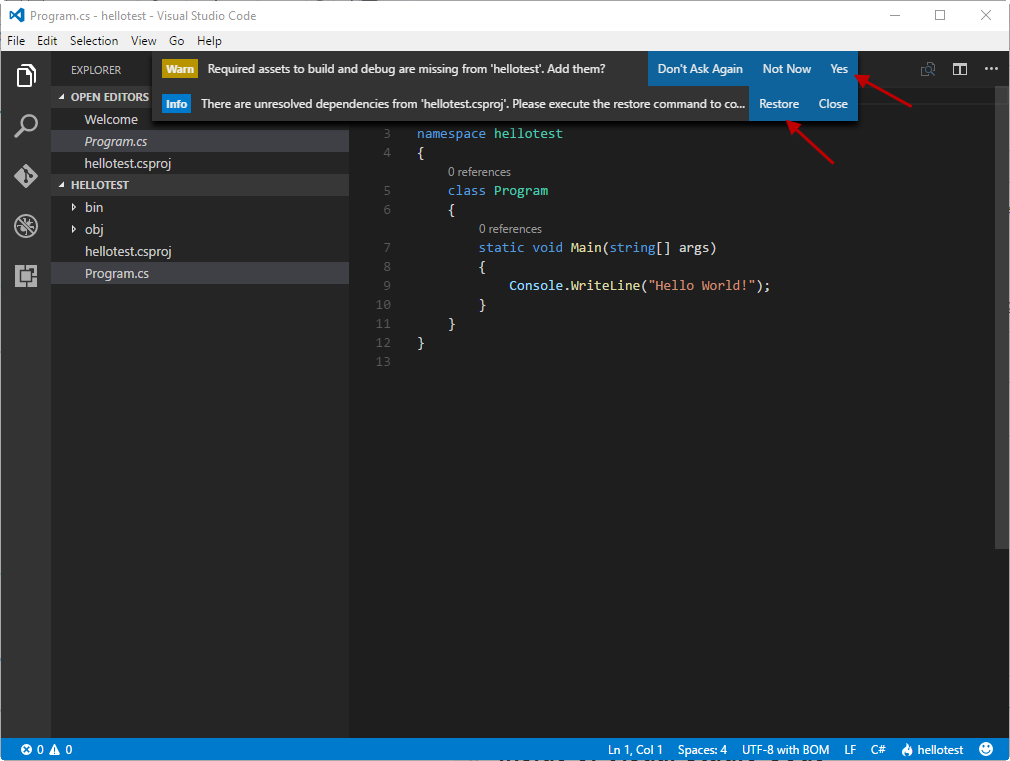The width and height of the screenshot is (1010, 761).
Task: Open the Source Control view
Action: [x=25, y=175]
